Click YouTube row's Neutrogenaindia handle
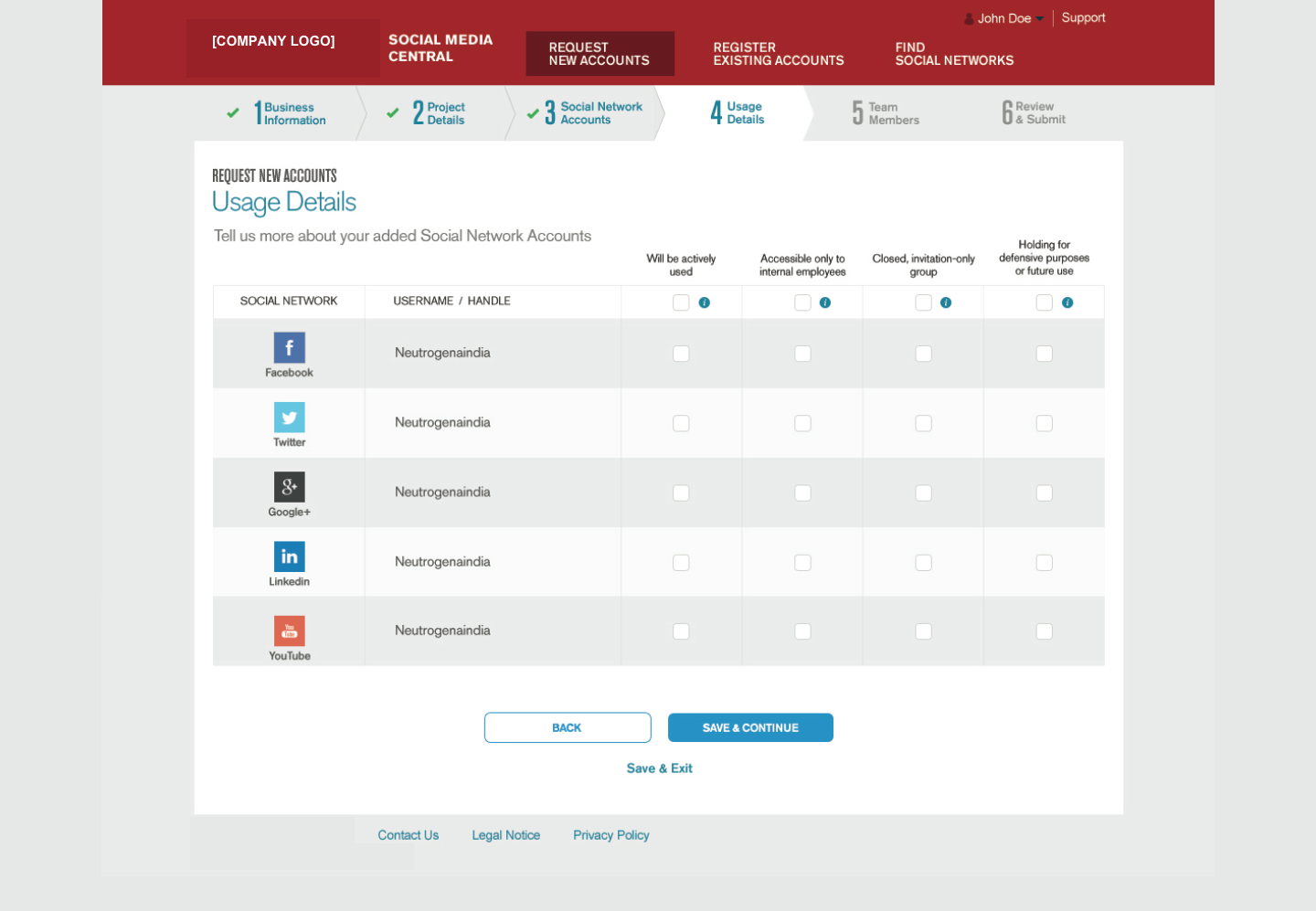Screen dimensions: 1316x911 [442, 630]
